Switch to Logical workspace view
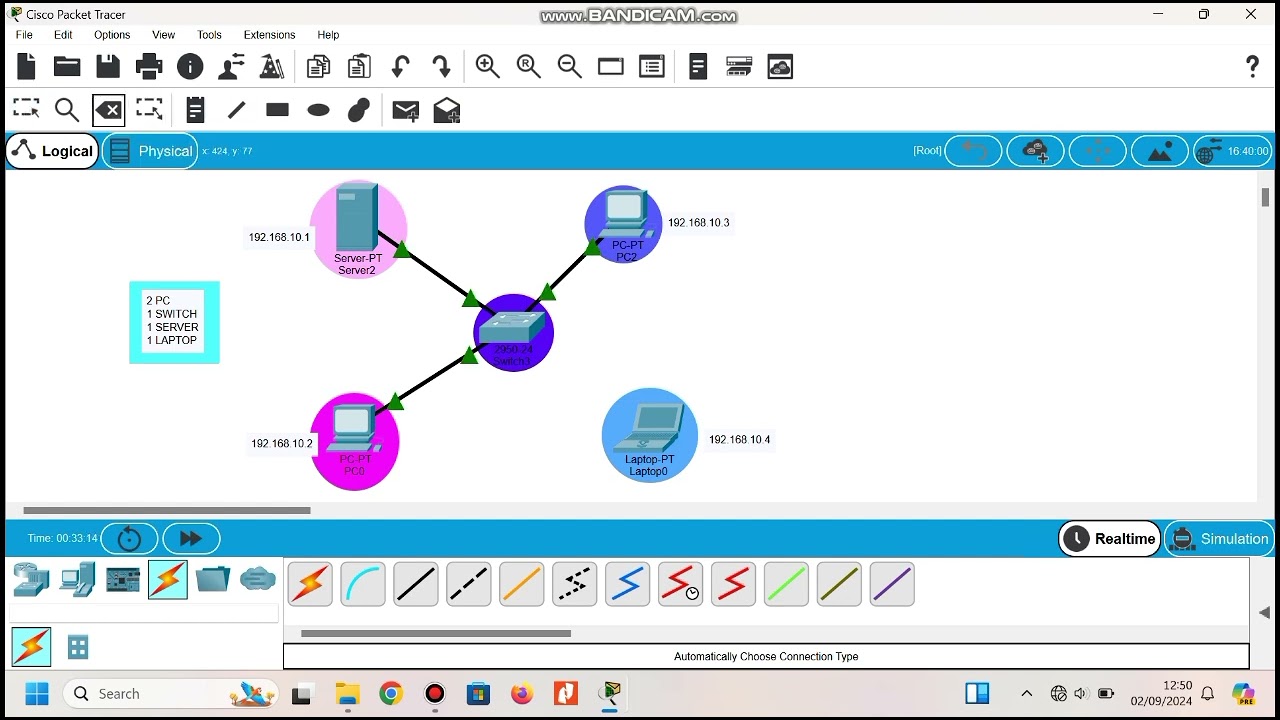This screenshot has width=1280, height=720. coord(52,151)
